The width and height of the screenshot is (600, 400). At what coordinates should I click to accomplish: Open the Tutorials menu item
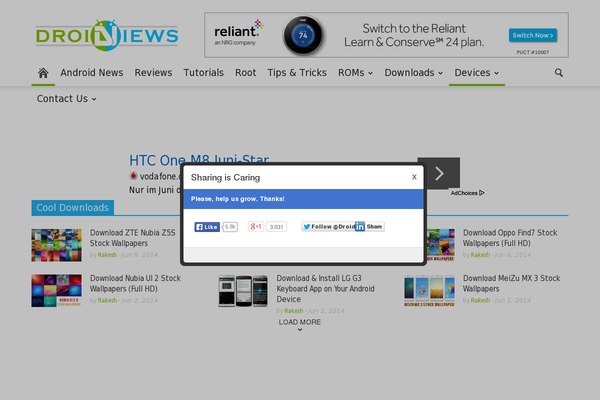point(203,73)
